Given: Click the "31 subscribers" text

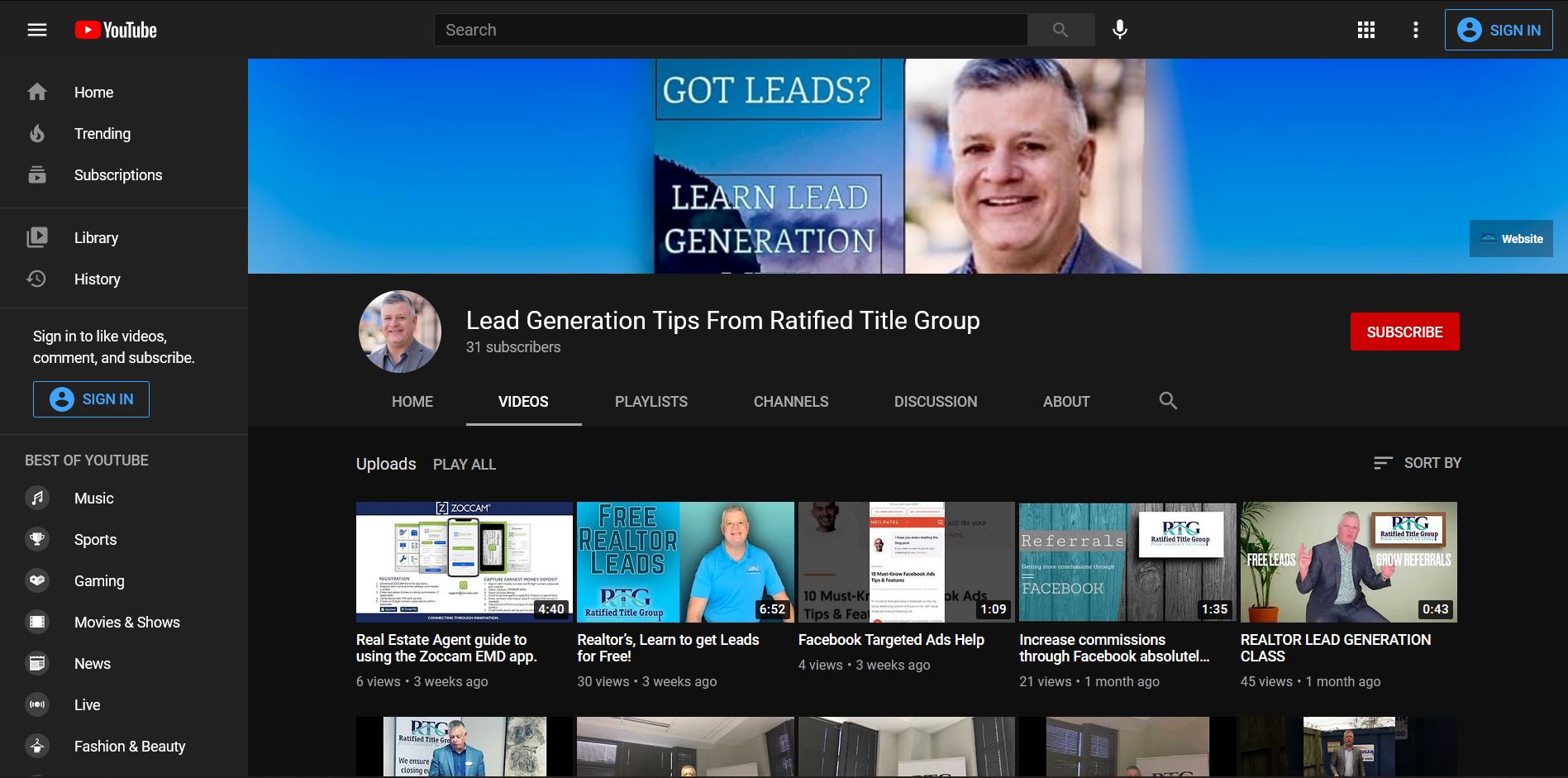Looking at the screenshot, I should 513,347.
